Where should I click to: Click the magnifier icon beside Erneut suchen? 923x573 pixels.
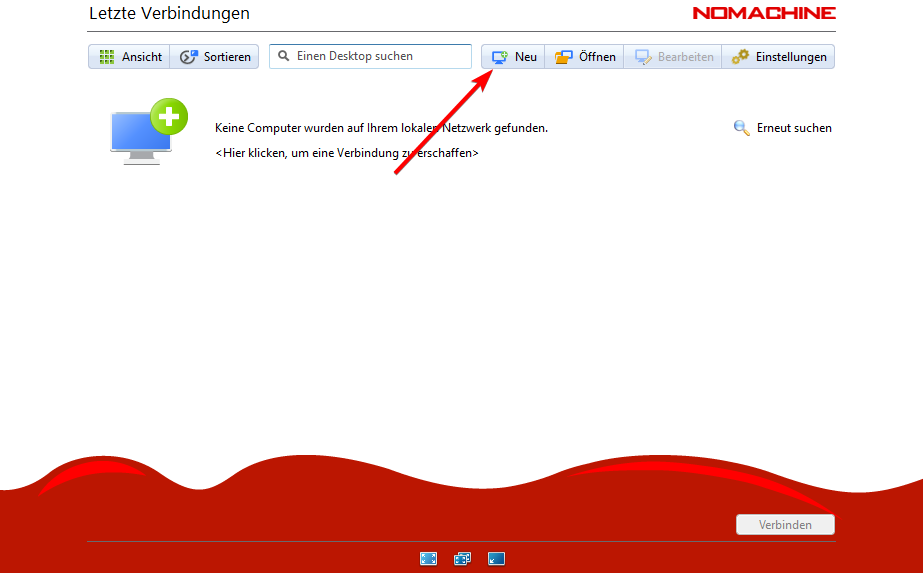coord(741,128)
